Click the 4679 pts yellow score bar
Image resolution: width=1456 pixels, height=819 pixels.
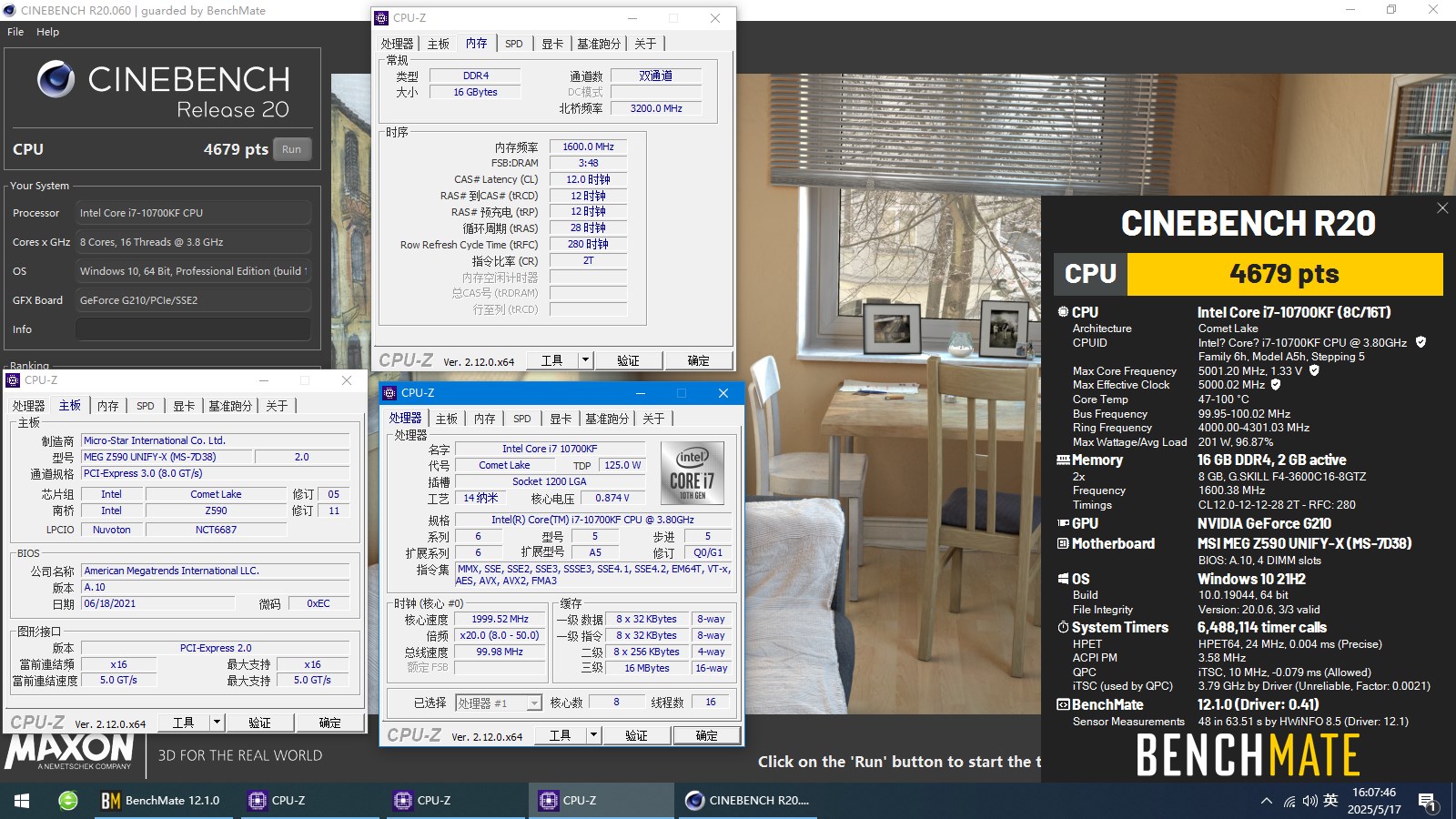(1285, 274)
